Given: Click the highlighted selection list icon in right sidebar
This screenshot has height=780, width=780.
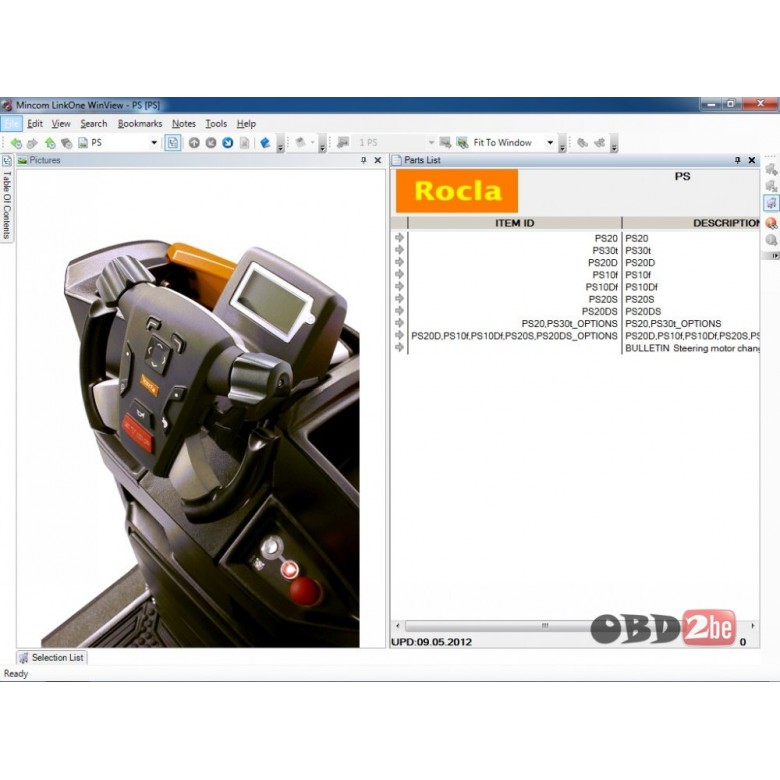Looking at the screenshot, I should [x=771, y=203].
